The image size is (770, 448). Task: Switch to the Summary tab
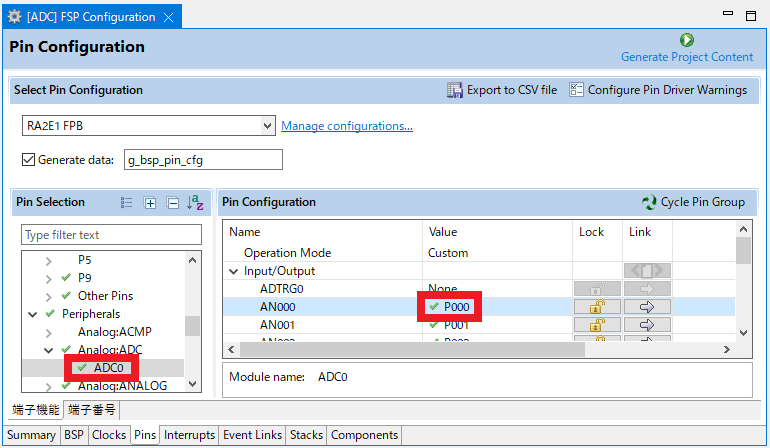(31, 435)
